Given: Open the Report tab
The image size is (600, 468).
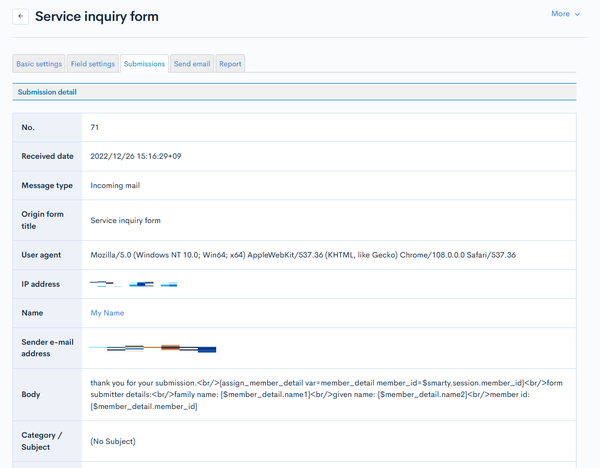Looking at the screenshot, I should tap(230, 64).
